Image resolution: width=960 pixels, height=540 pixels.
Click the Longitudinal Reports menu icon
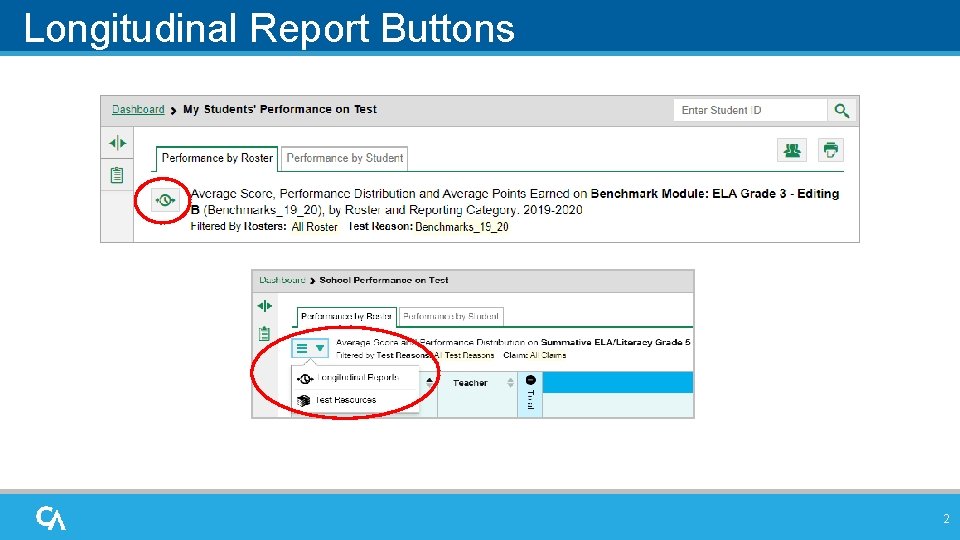click(305, 379)
